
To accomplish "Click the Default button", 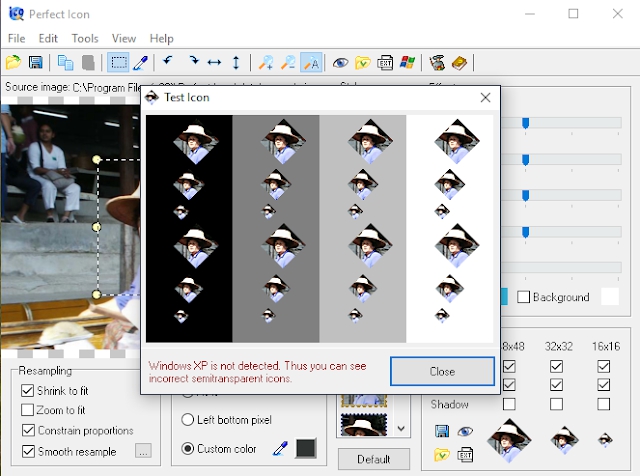I will (x=373, y=459).
